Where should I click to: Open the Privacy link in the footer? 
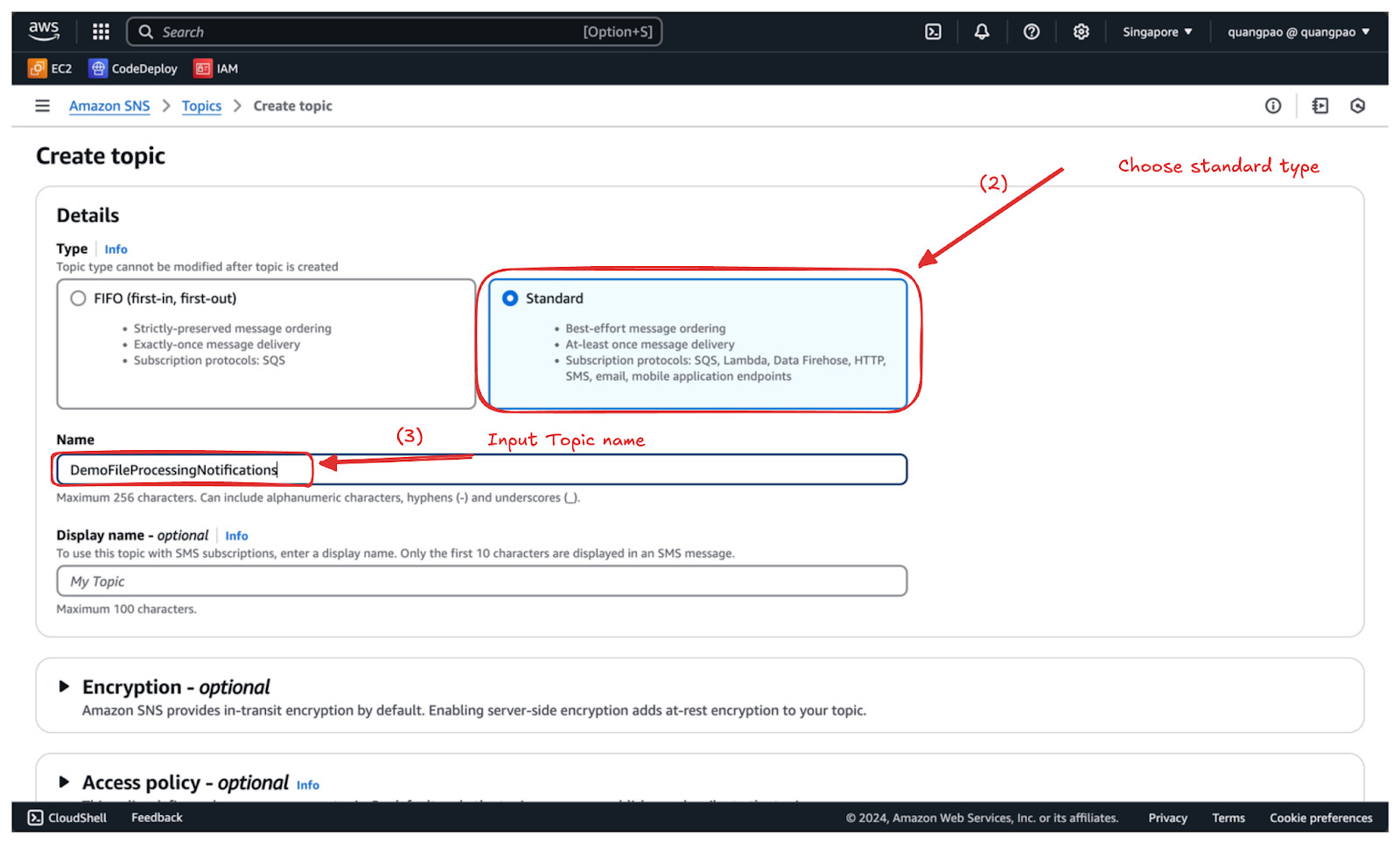[x=1167, y=818]
